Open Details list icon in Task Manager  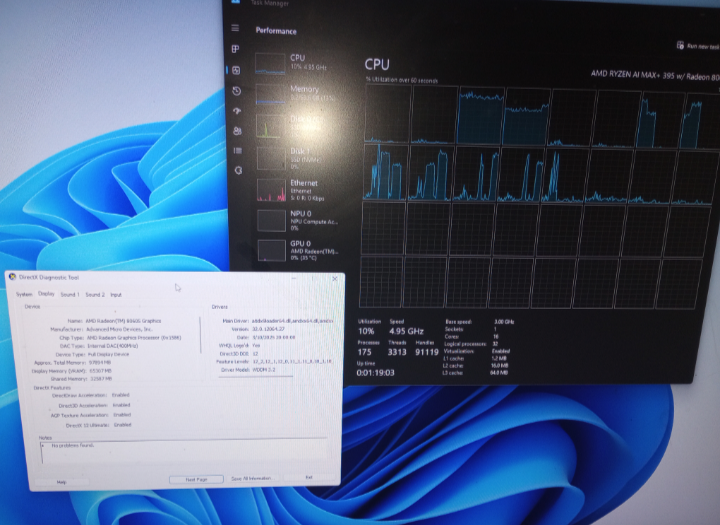(x=237, y=151)
